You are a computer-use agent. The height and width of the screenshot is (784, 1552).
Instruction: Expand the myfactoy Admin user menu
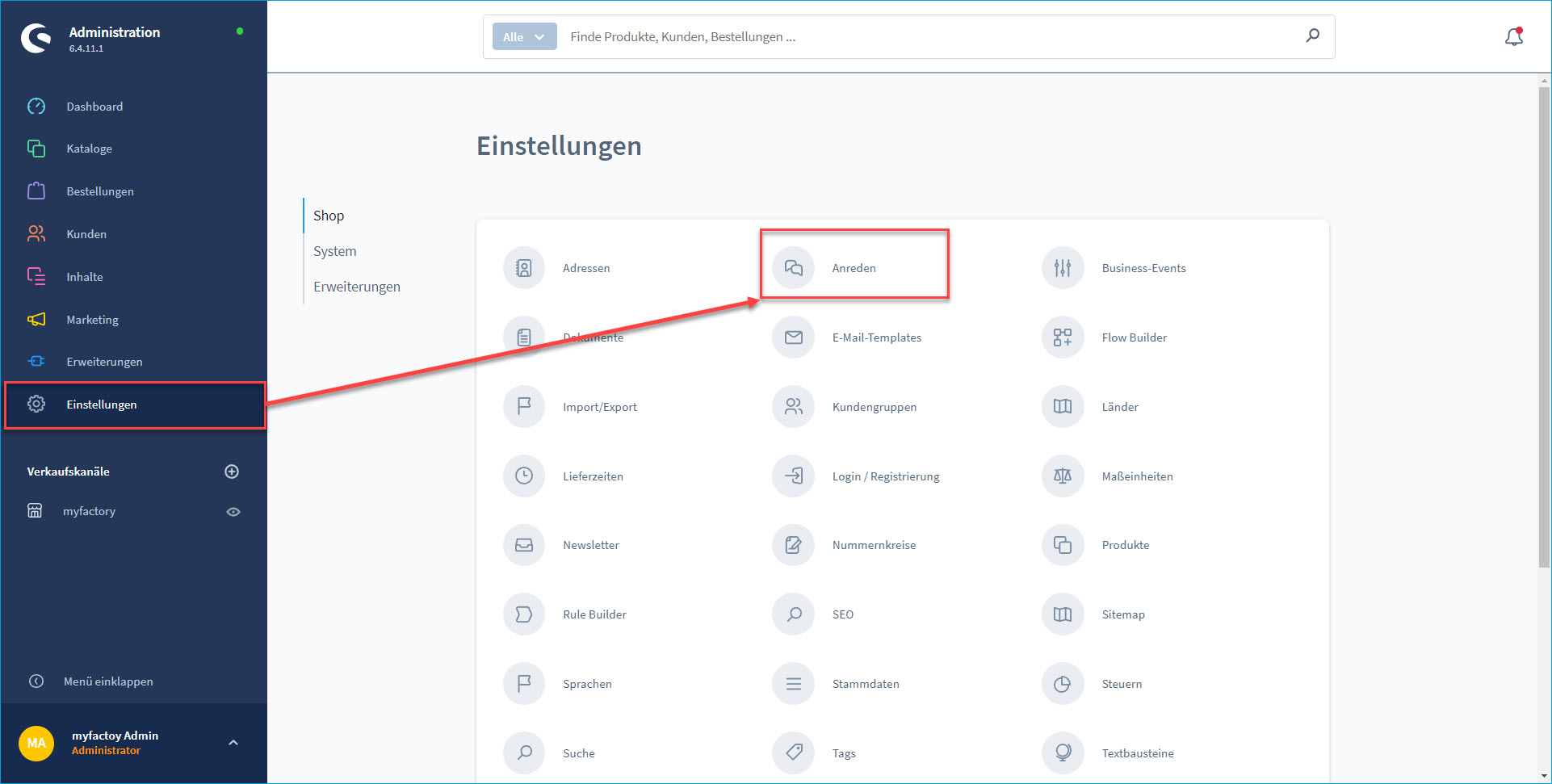pyautogui.click(x=233, y=743)
